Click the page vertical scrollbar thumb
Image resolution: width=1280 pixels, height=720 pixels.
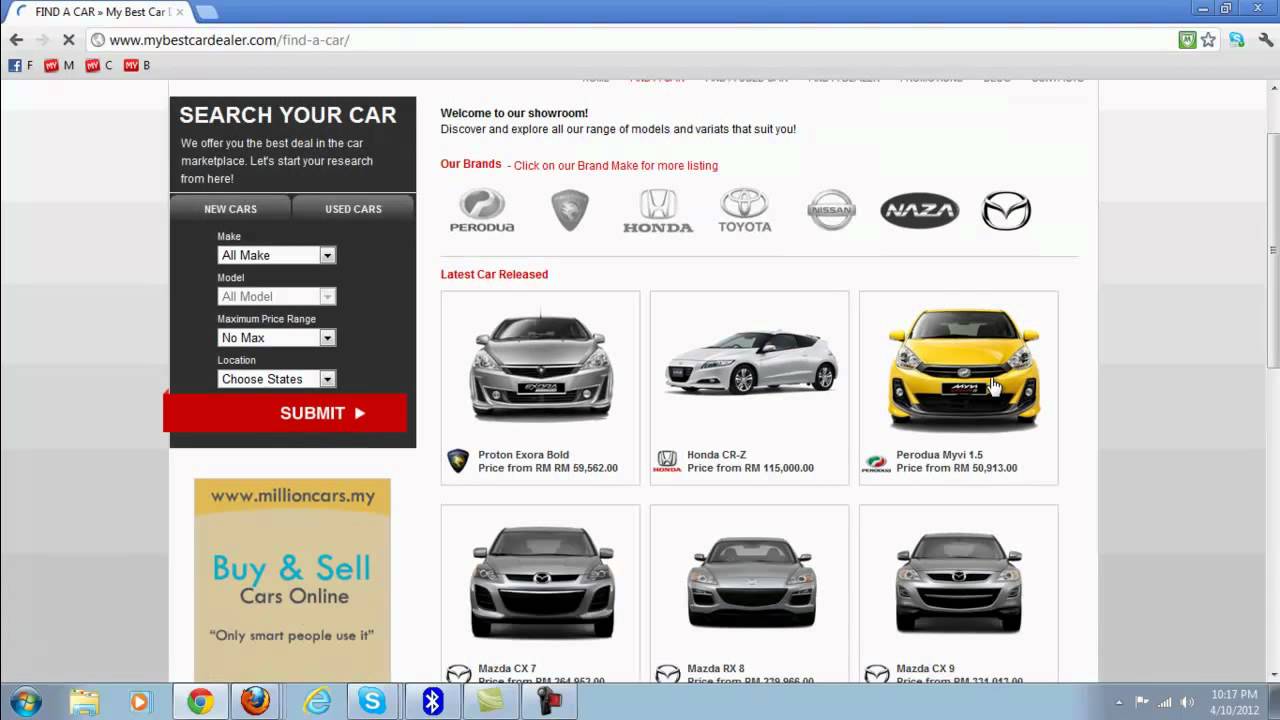coord(1272,250)
